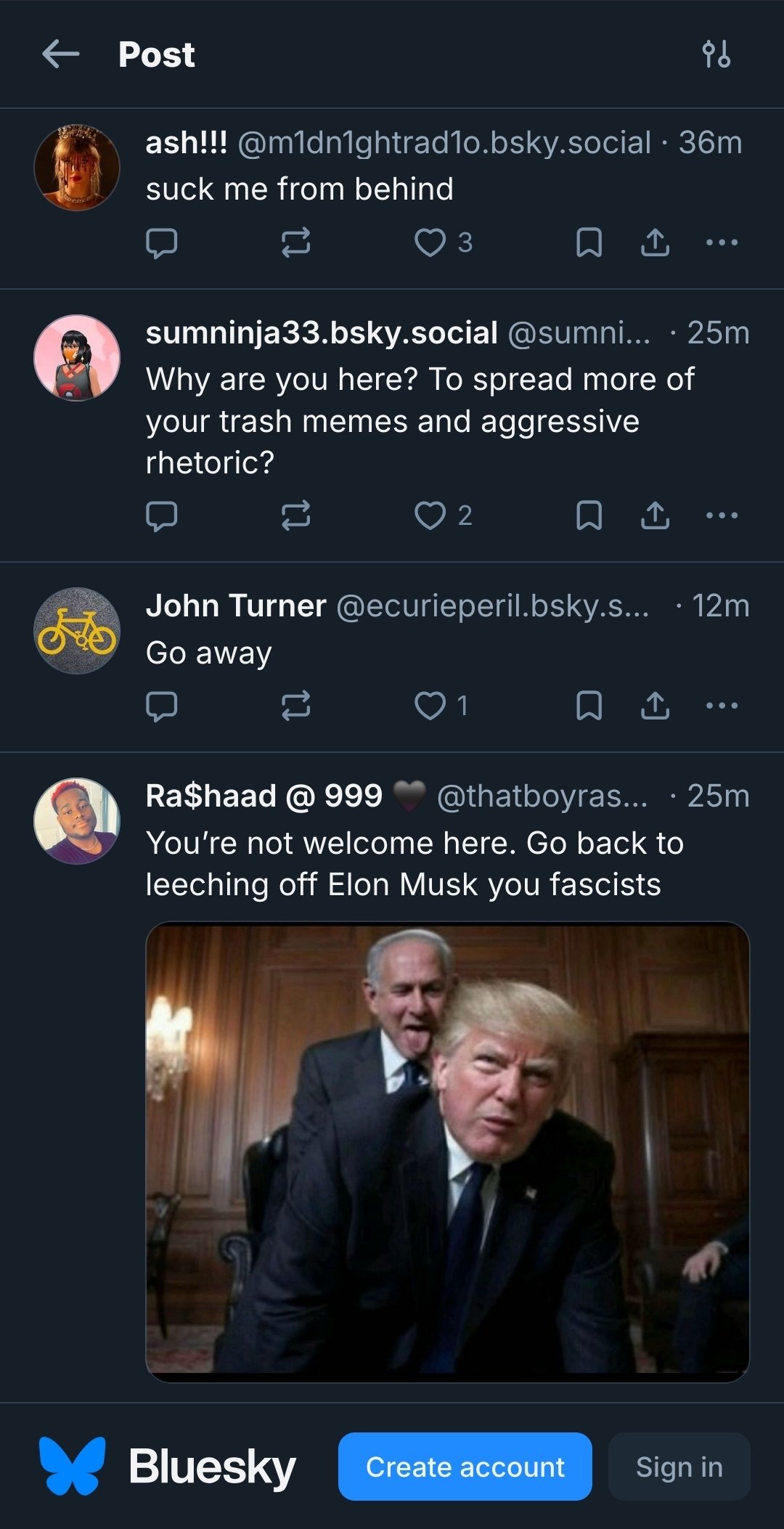Bookmark ash!!!'s post

coord(589,242)
